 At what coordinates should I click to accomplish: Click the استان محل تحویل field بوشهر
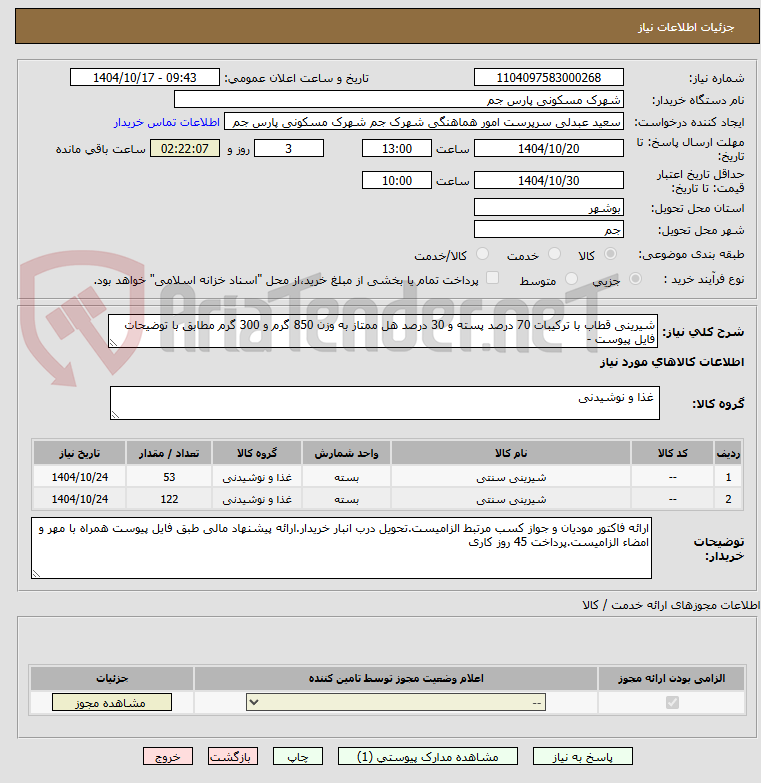(x=549, y=207)
